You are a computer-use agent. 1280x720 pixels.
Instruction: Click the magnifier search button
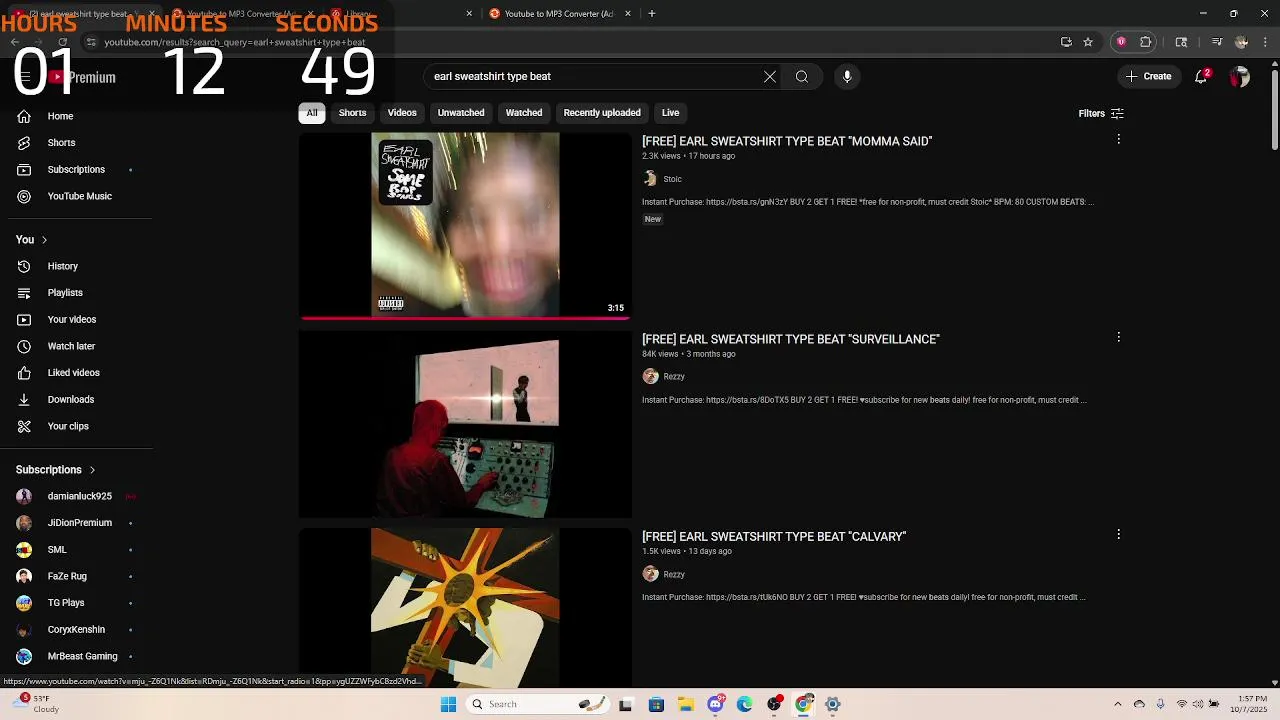pos(802,76)
